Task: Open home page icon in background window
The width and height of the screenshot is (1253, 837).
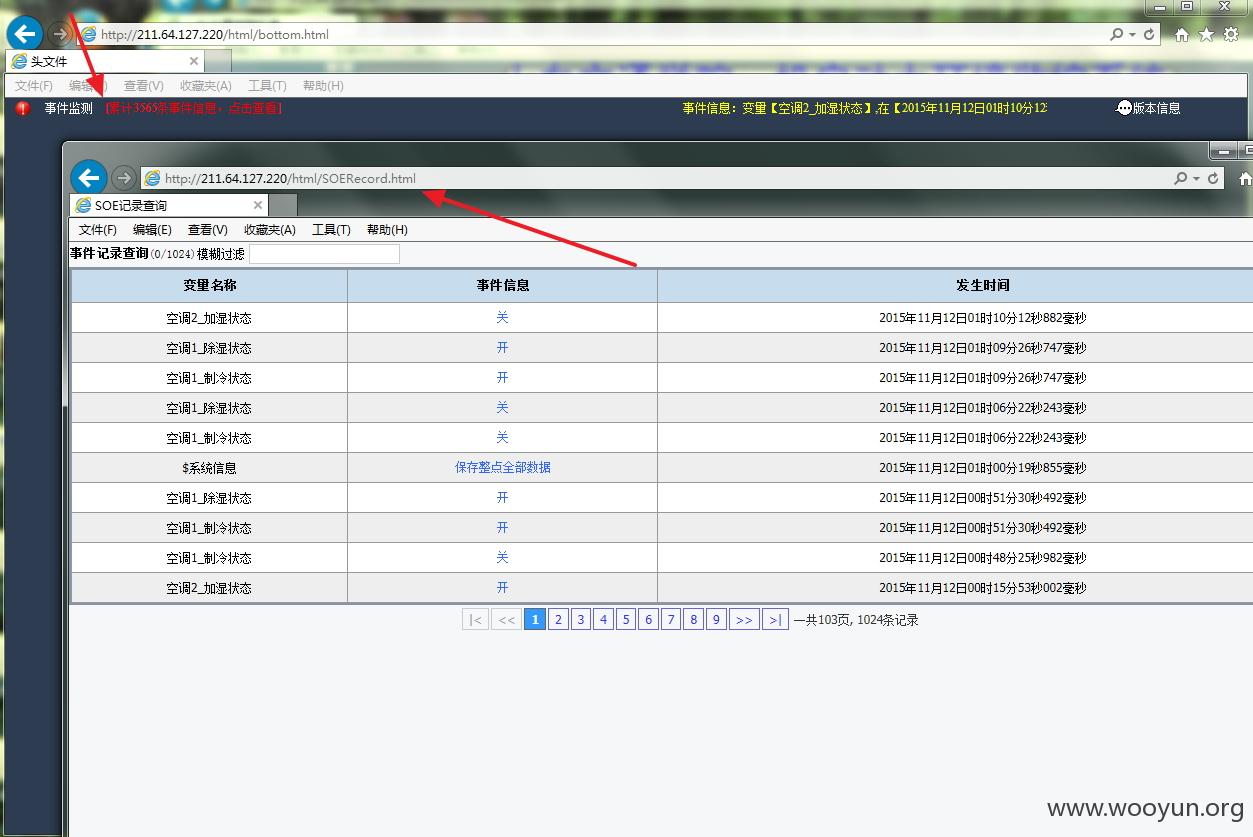Action: (1181, 34)
